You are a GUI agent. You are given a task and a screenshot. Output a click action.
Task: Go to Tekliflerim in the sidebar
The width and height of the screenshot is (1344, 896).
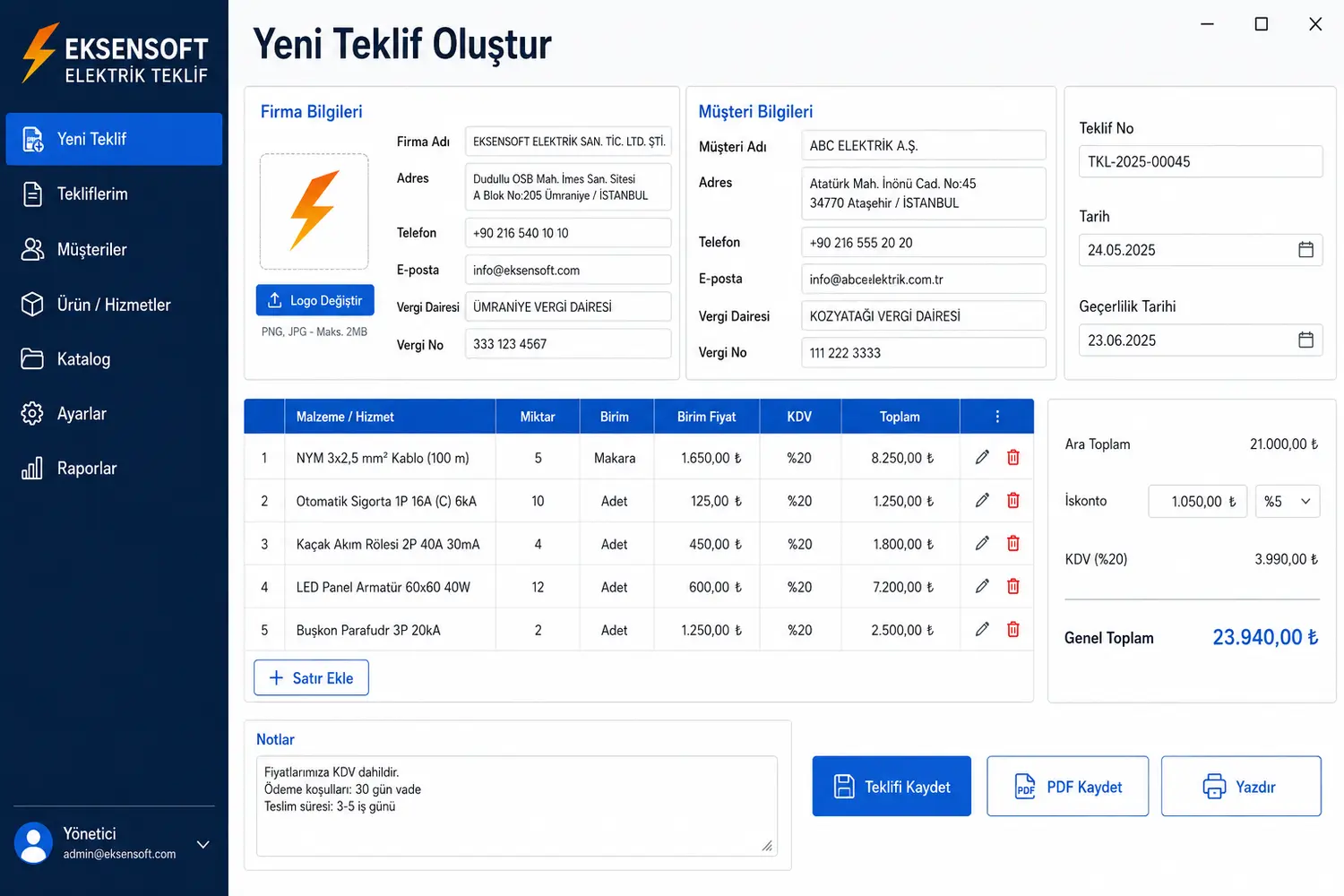click(x=114, y=194)
